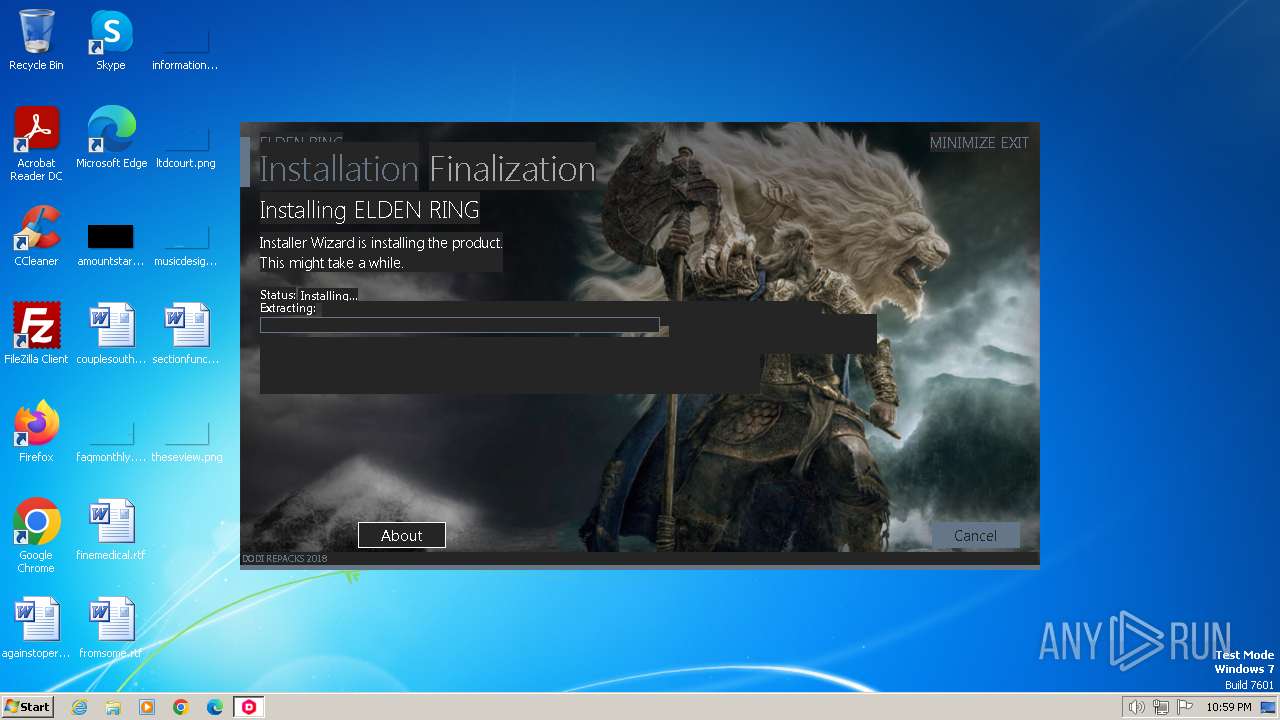The height and width of the screenshot is (720, 1280).
Task: Open Edge from the taskbar
Action: [x=215, y=707]
